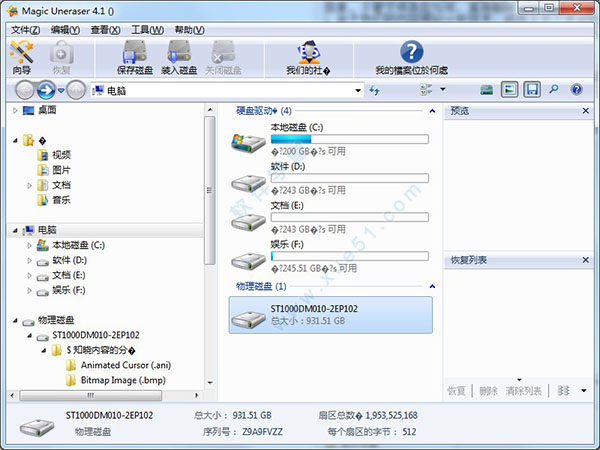Select 文档 (E:) drive icon in main pane
Image resolution: width=600 pixels, height=450 pixels.
pos(248,222)
